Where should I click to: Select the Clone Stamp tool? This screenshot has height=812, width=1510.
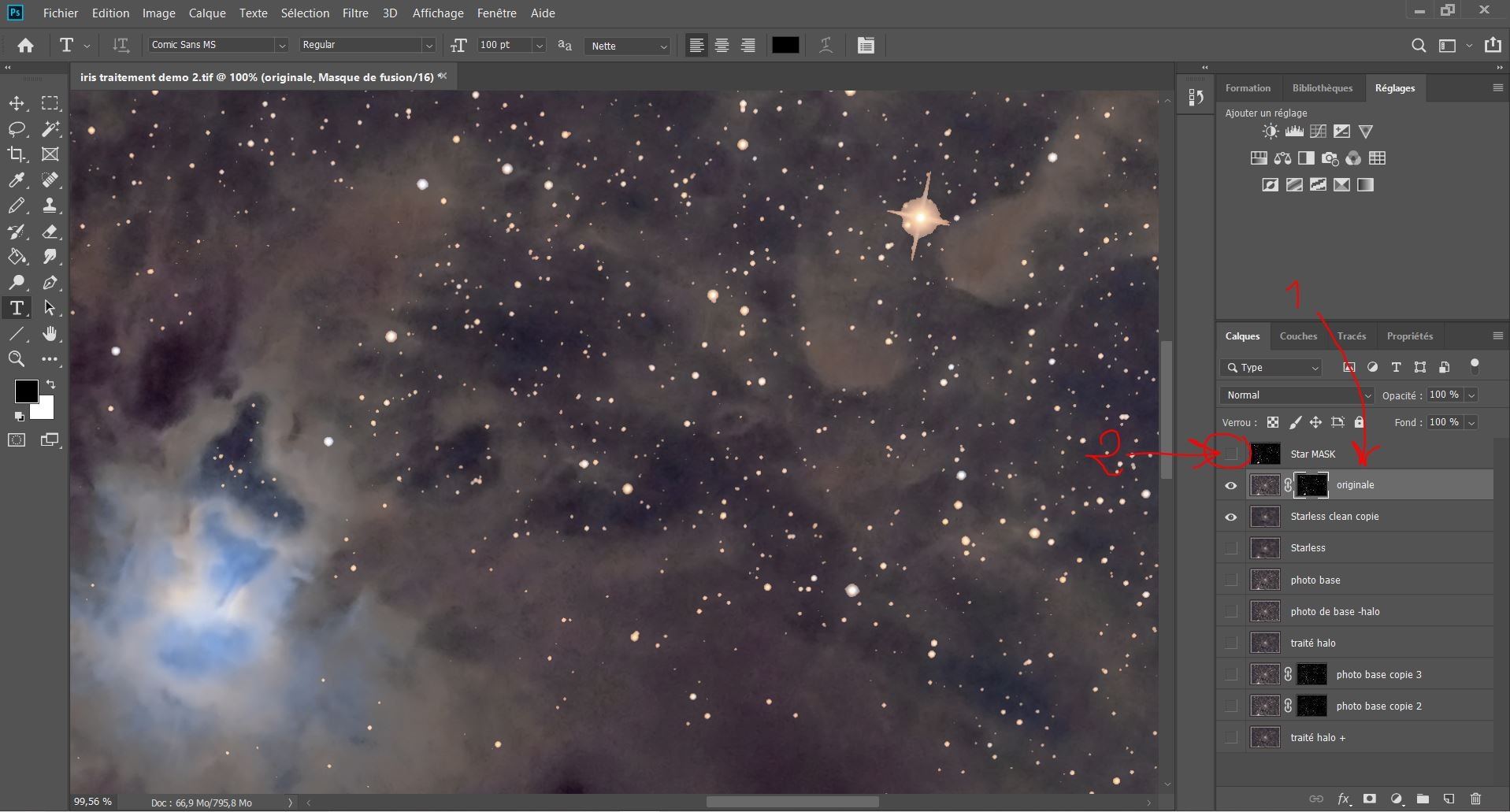[50, 206]
